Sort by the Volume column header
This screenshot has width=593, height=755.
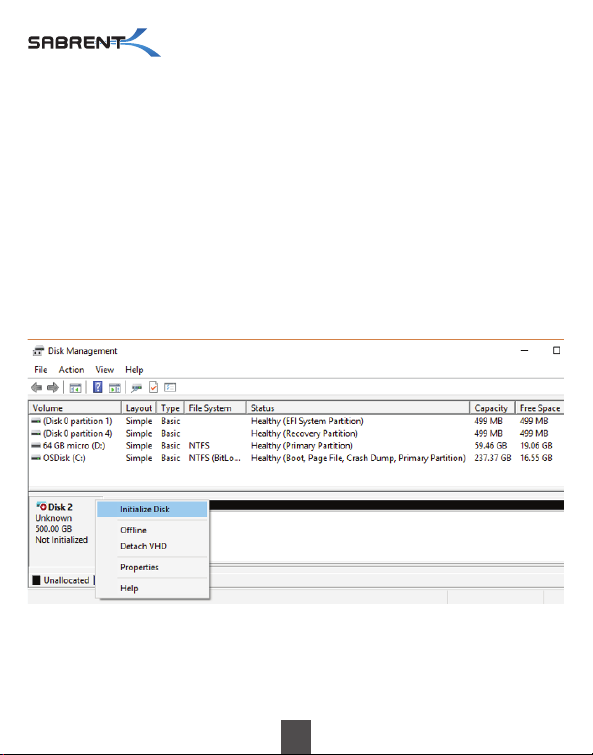[x=75, y=408]
